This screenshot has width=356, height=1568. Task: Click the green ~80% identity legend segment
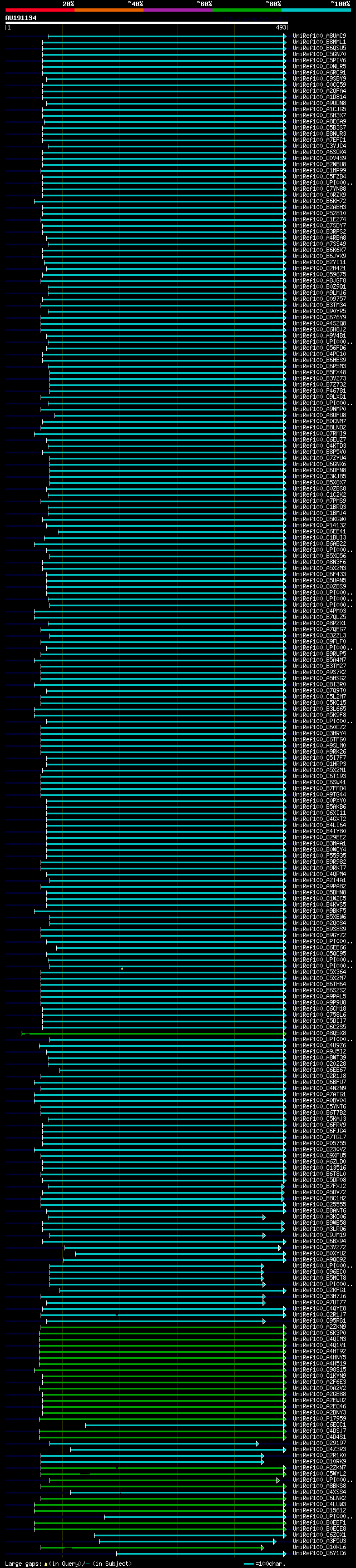coord(247,11)
